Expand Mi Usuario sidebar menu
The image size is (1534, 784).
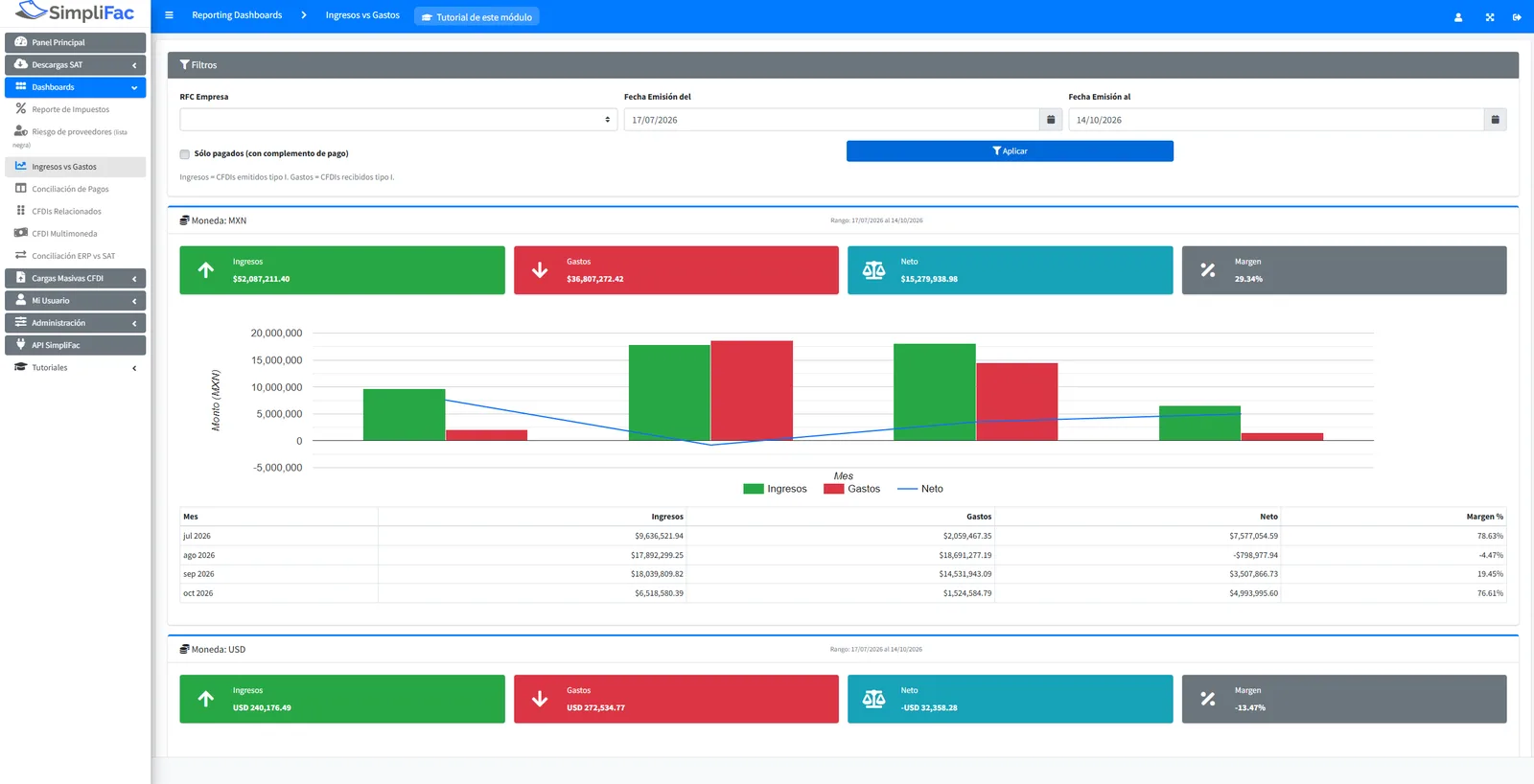75,301
